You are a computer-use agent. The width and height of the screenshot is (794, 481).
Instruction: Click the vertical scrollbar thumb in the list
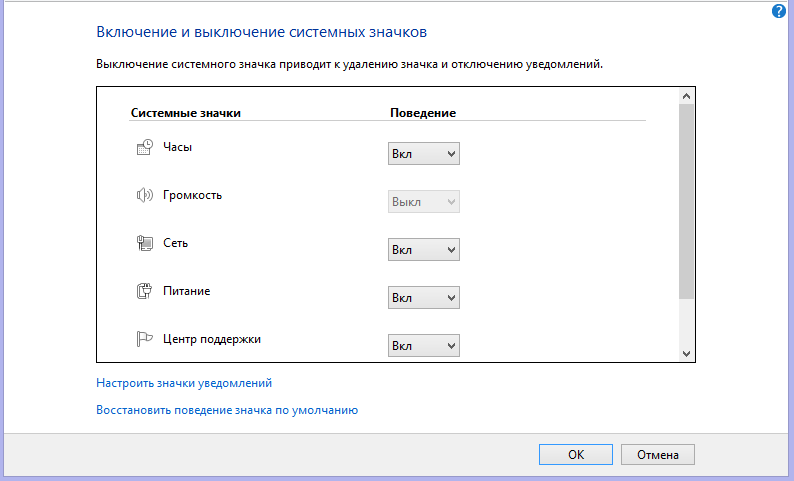(x=686, y=200)
